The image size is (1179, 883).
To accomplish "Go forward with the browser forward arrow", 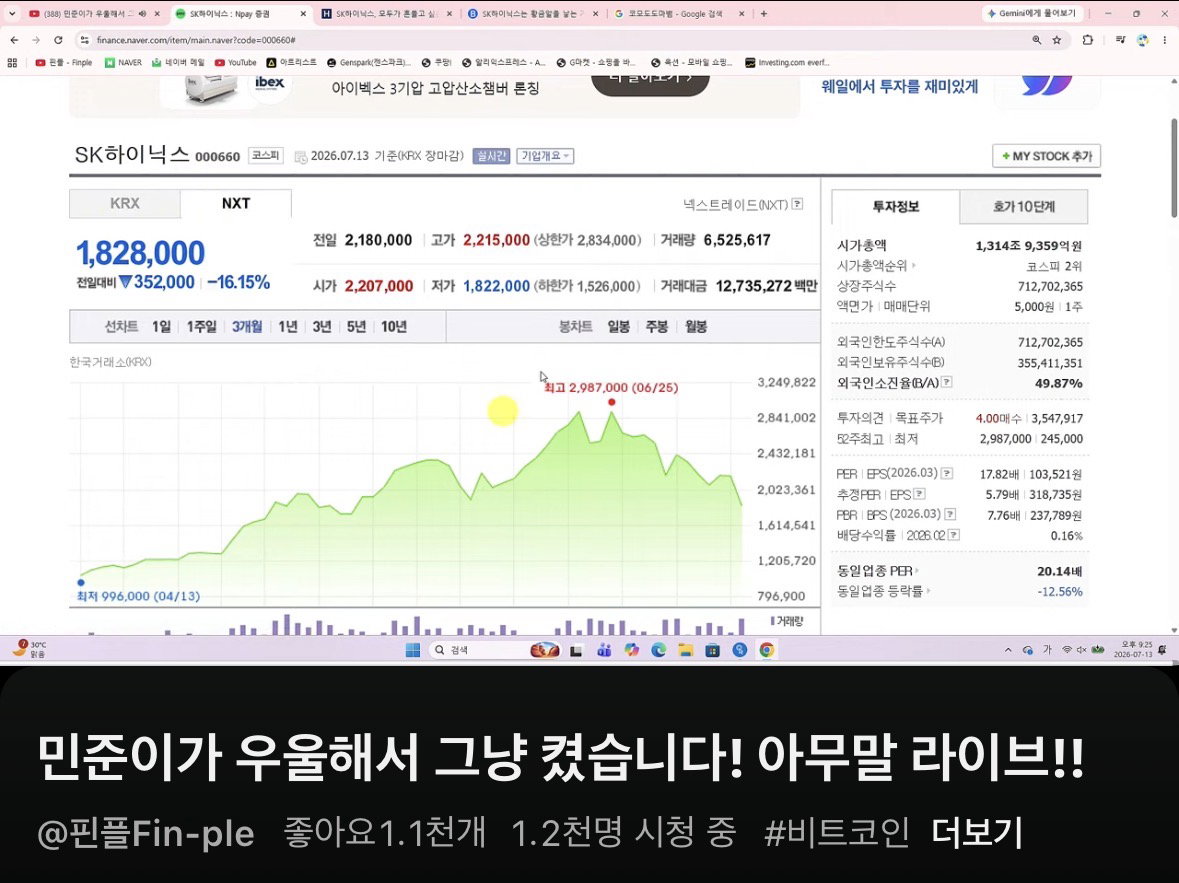I will 36,40.
